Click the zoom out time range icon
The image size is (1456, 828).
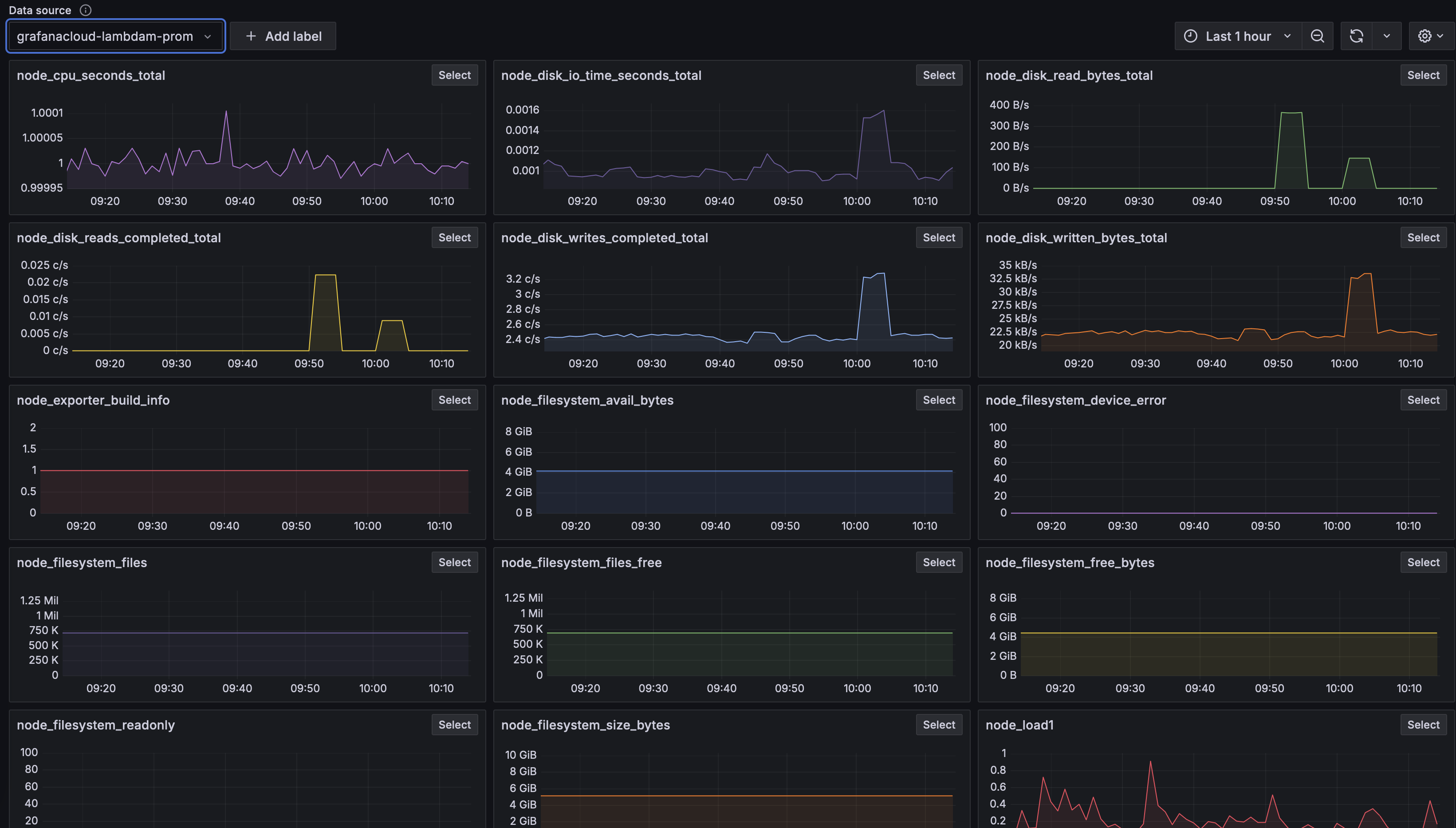coord(1317,36)
